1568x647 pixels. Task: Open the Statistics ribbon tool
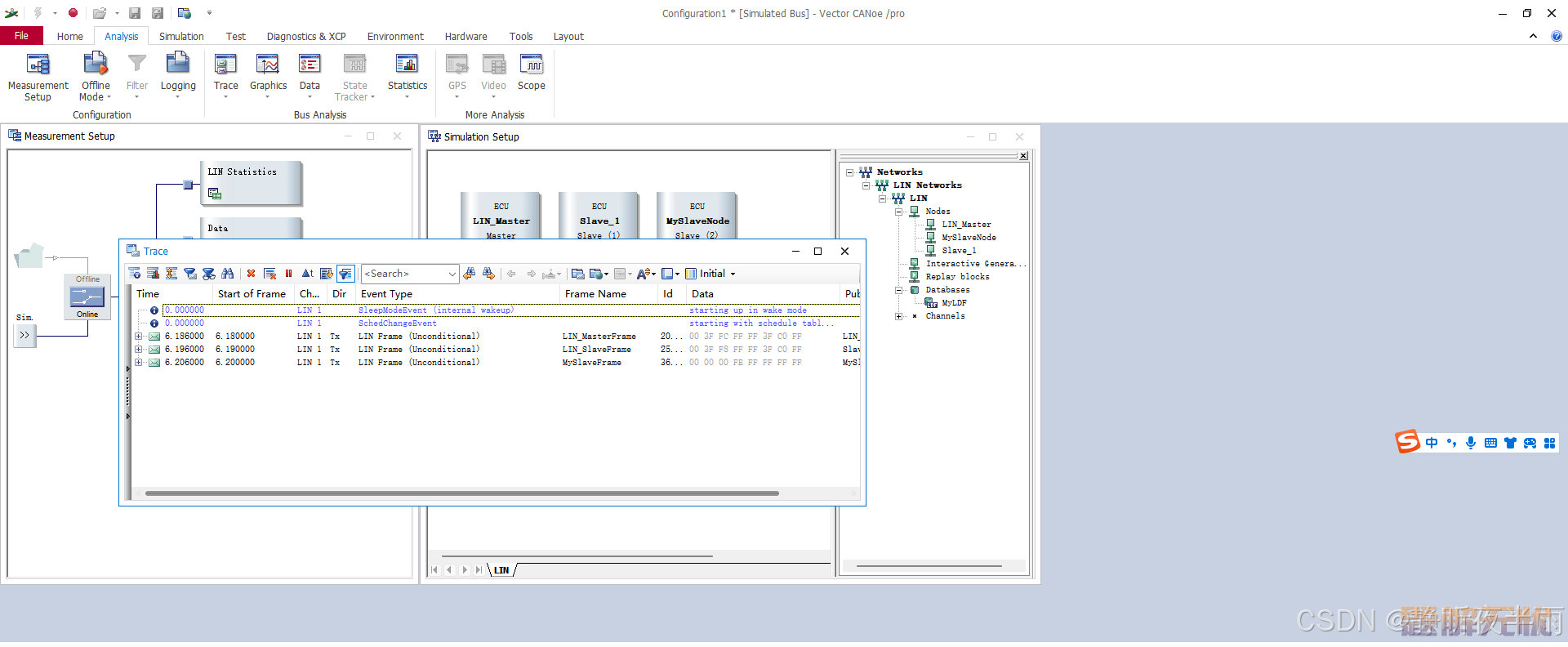click(x=408, y=75)
